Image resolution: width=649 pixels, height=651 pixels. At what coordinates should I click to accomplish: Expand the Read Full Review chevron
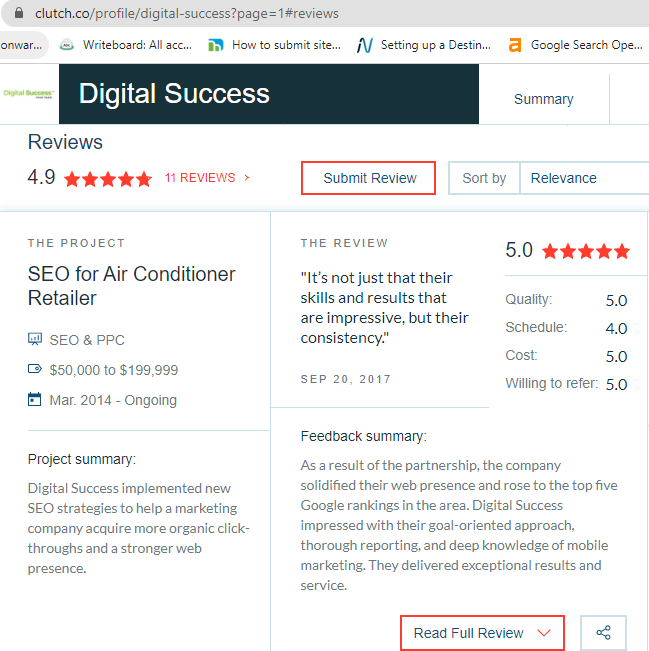point(544,633)
